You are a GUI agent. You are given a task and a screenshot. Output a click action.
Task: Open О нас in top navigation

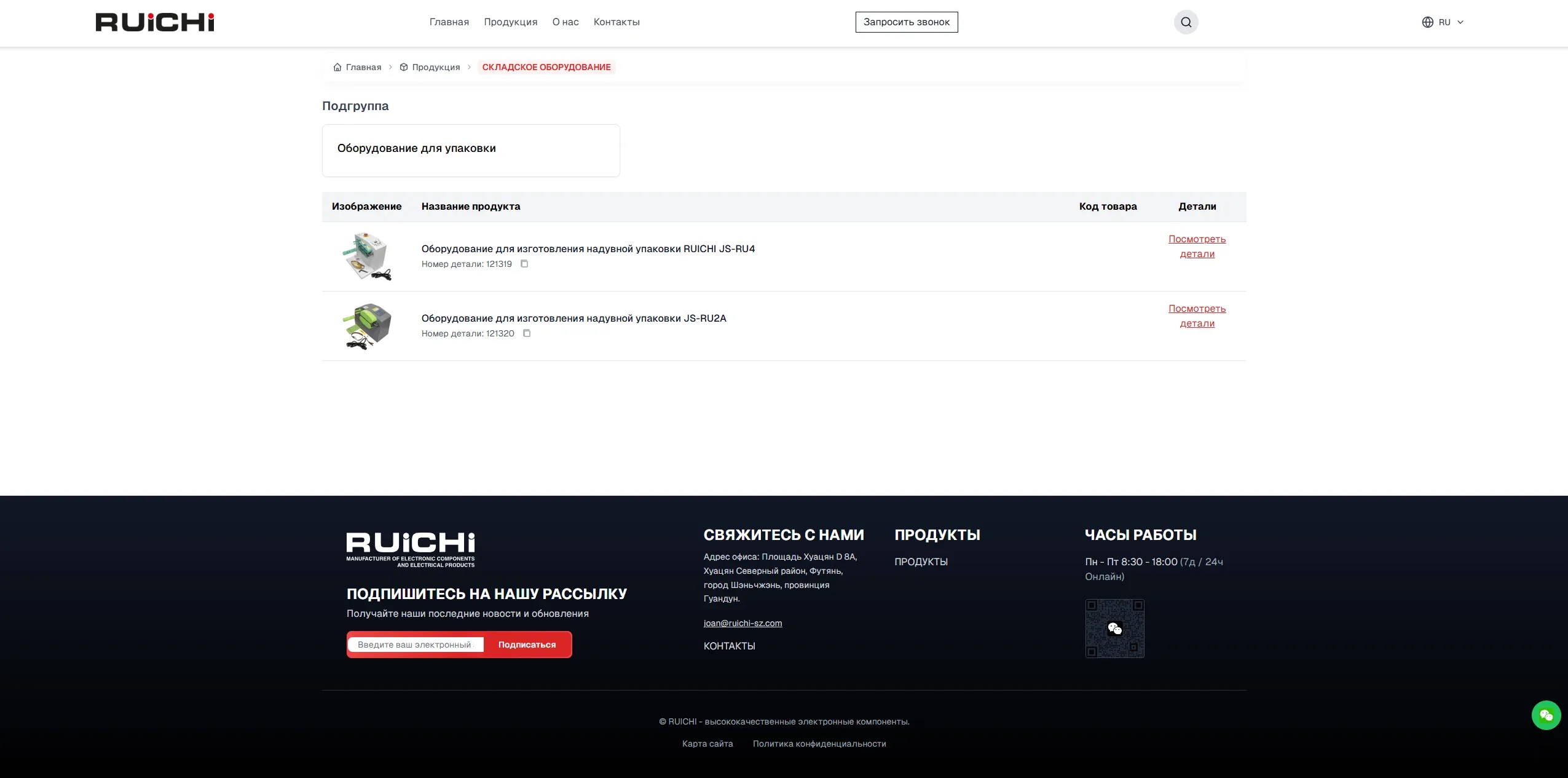pyautogui.click(x=565, y=22)
